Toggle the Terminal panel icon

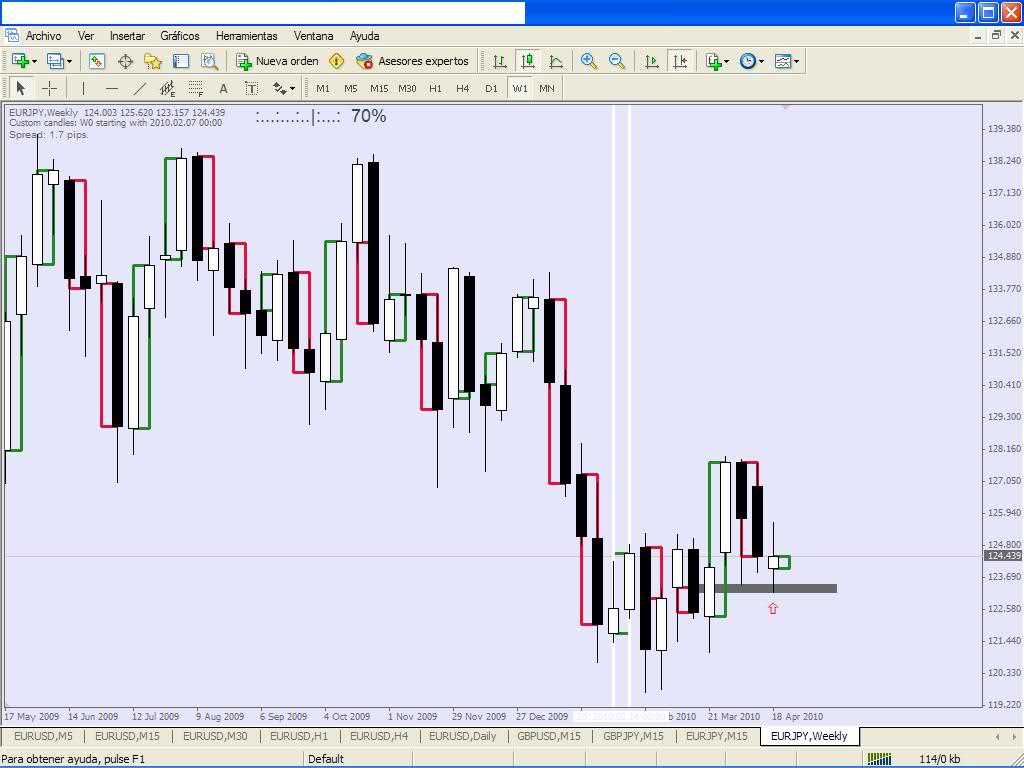[x=181, y=61]
